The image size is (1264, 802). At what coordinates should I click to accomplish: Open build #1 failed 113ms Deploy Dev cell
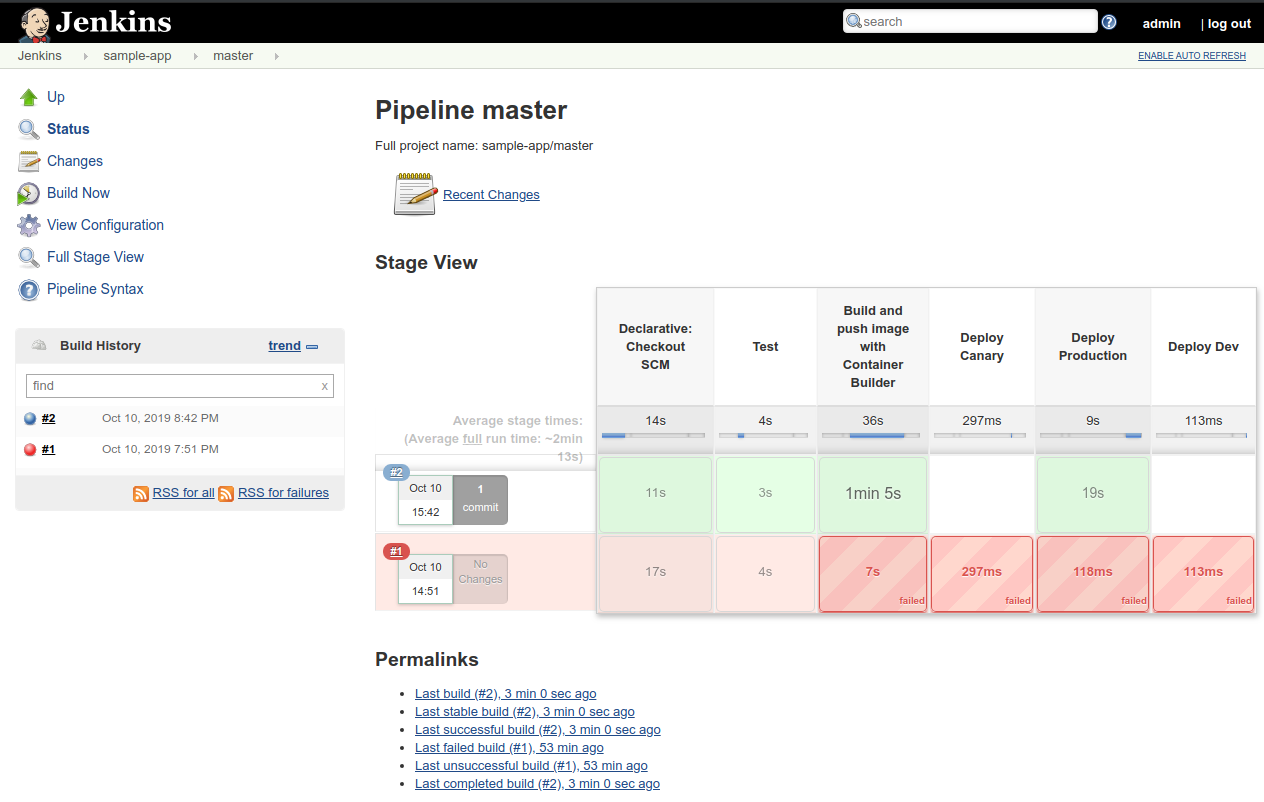pos(1203,573)
